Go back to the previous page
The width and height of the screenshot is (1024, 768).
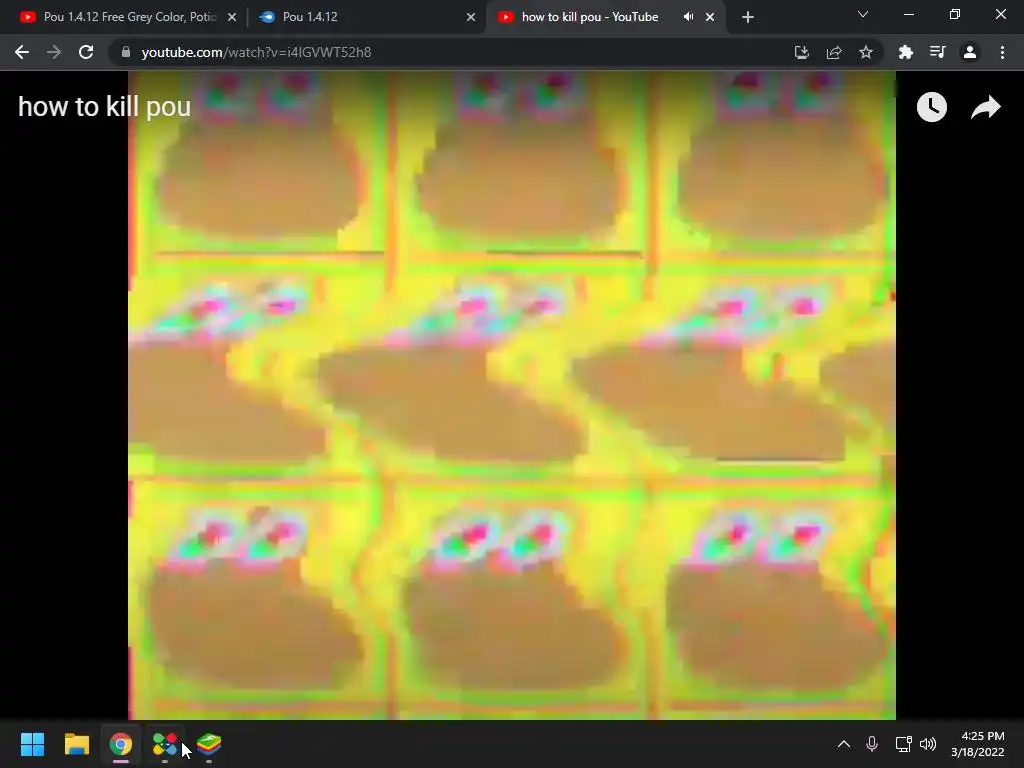pos(22,52)
